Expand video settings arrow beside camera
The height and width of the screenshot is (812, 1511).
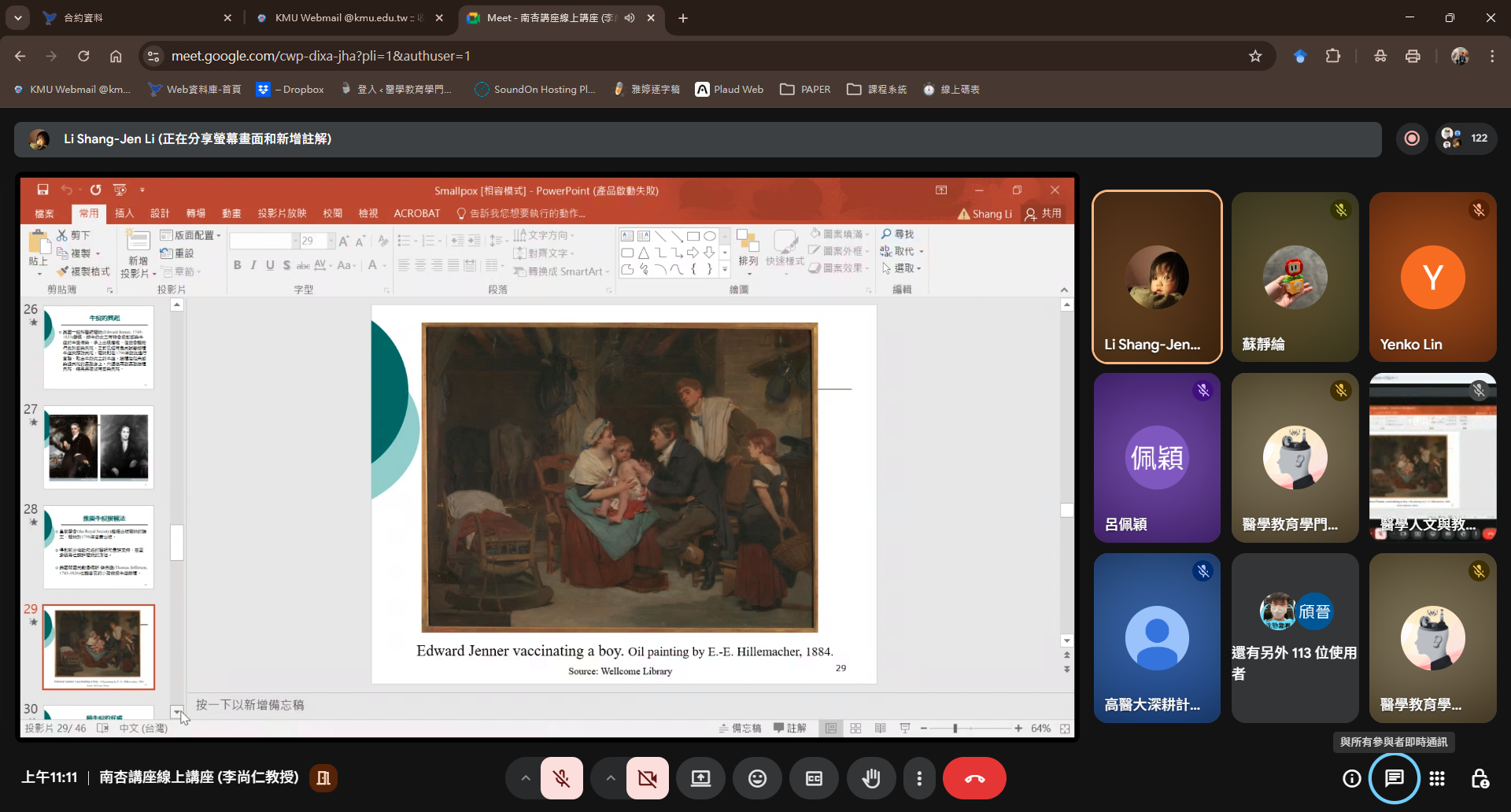[611, 778]
